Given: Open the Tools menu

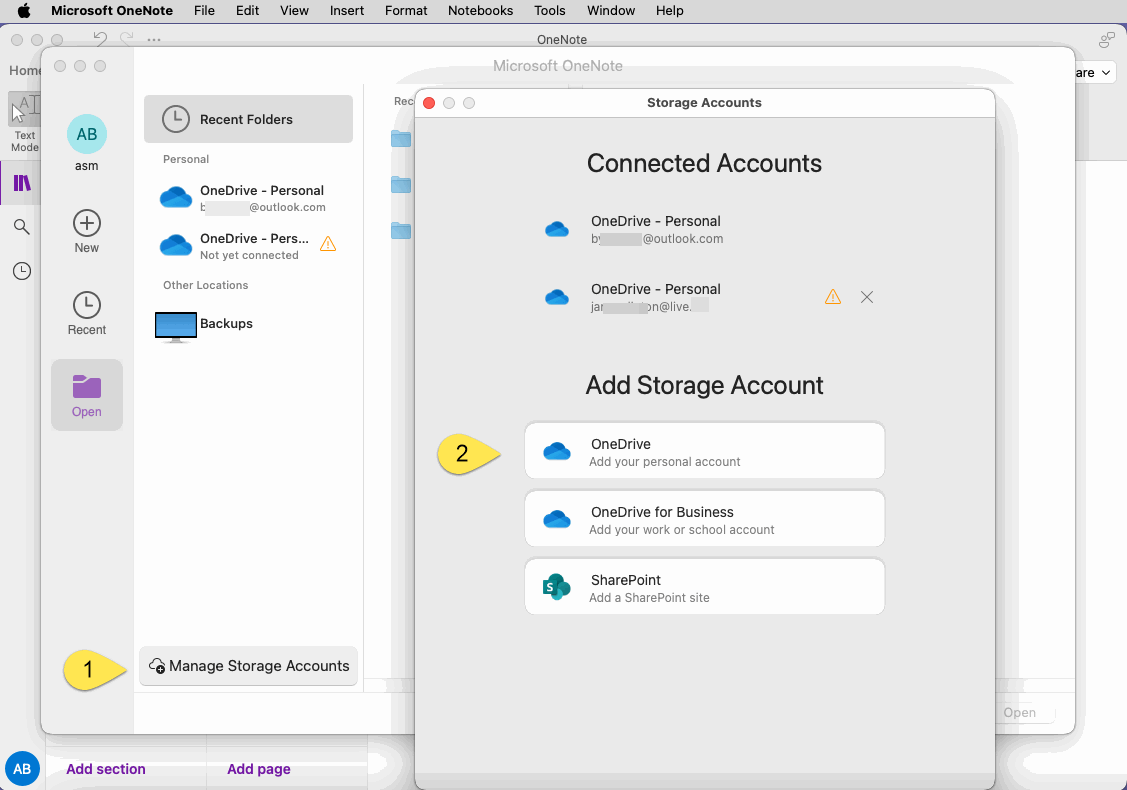Looking at the screenshot, I should (550, 11).
